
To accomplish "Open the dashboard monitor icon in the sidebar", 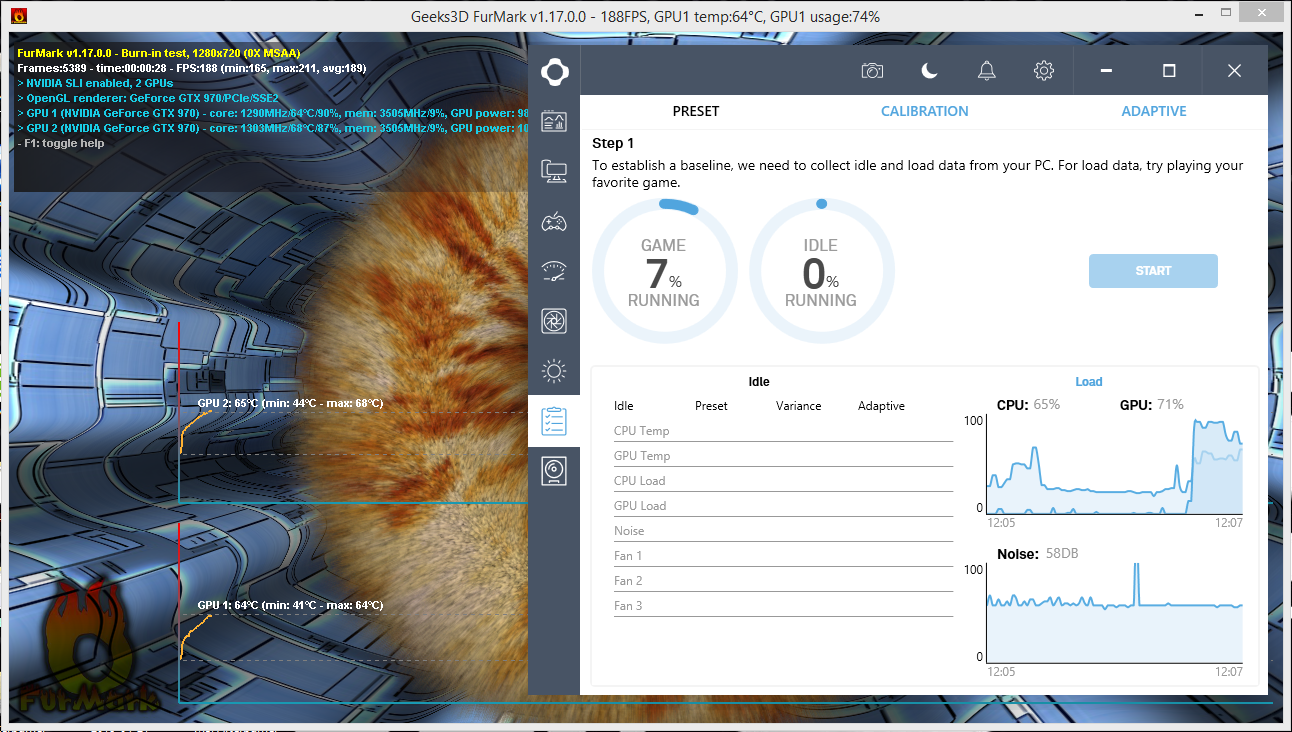I will pos(554,121).
